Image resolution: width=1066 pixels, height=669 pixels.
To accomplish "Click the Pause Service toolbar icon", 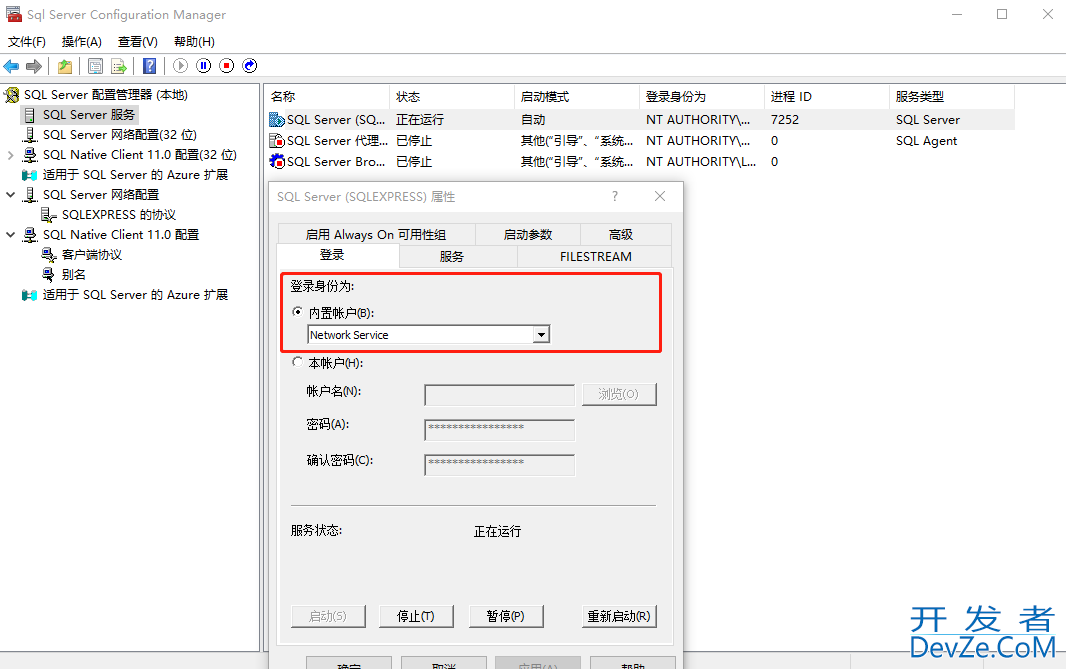I will 204,66.
